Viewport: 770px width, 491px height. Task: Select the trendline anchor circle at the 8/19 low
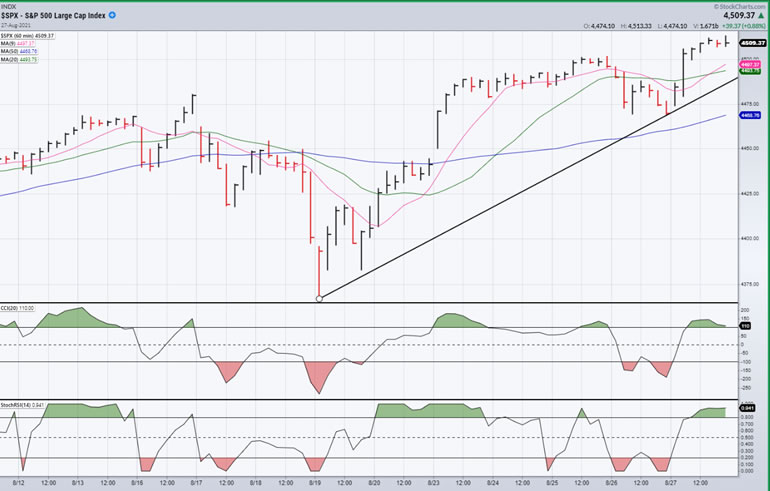pyautogui.click(x=319, y=299)
